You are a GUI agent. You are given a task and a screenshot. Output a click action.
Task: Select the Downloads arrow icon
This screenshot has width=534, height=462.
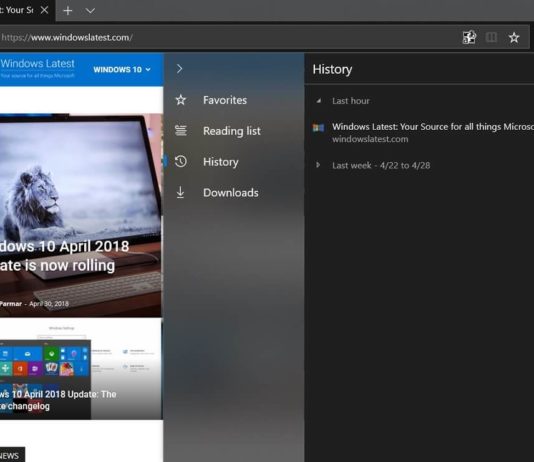click(x=180, y=192)
